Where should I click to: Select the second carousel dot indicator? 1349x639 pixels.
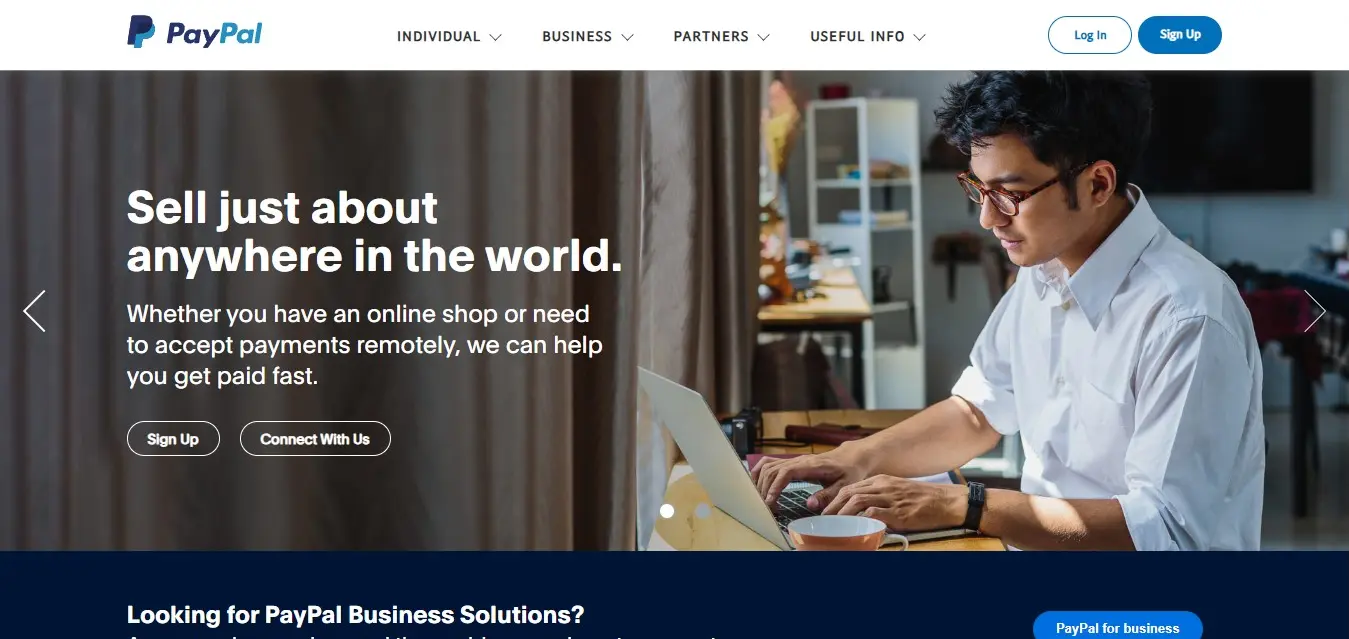[703, 511]
